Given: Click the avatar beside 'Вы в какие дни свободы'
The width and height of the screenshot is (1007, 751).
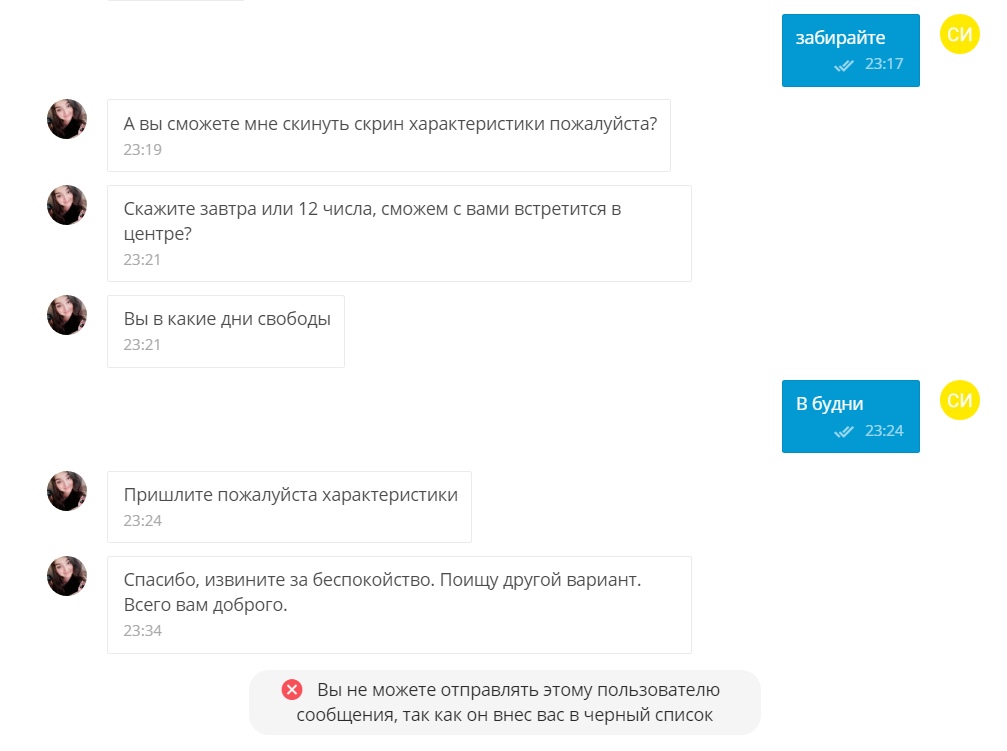Looking at the screenshot, I should [x=67, y=315].
